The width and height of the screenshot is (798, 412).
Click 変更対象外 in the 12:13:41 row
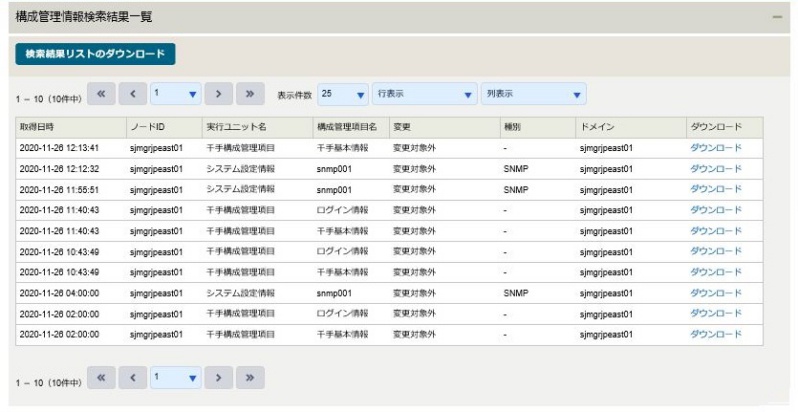(x=414, y=148)
